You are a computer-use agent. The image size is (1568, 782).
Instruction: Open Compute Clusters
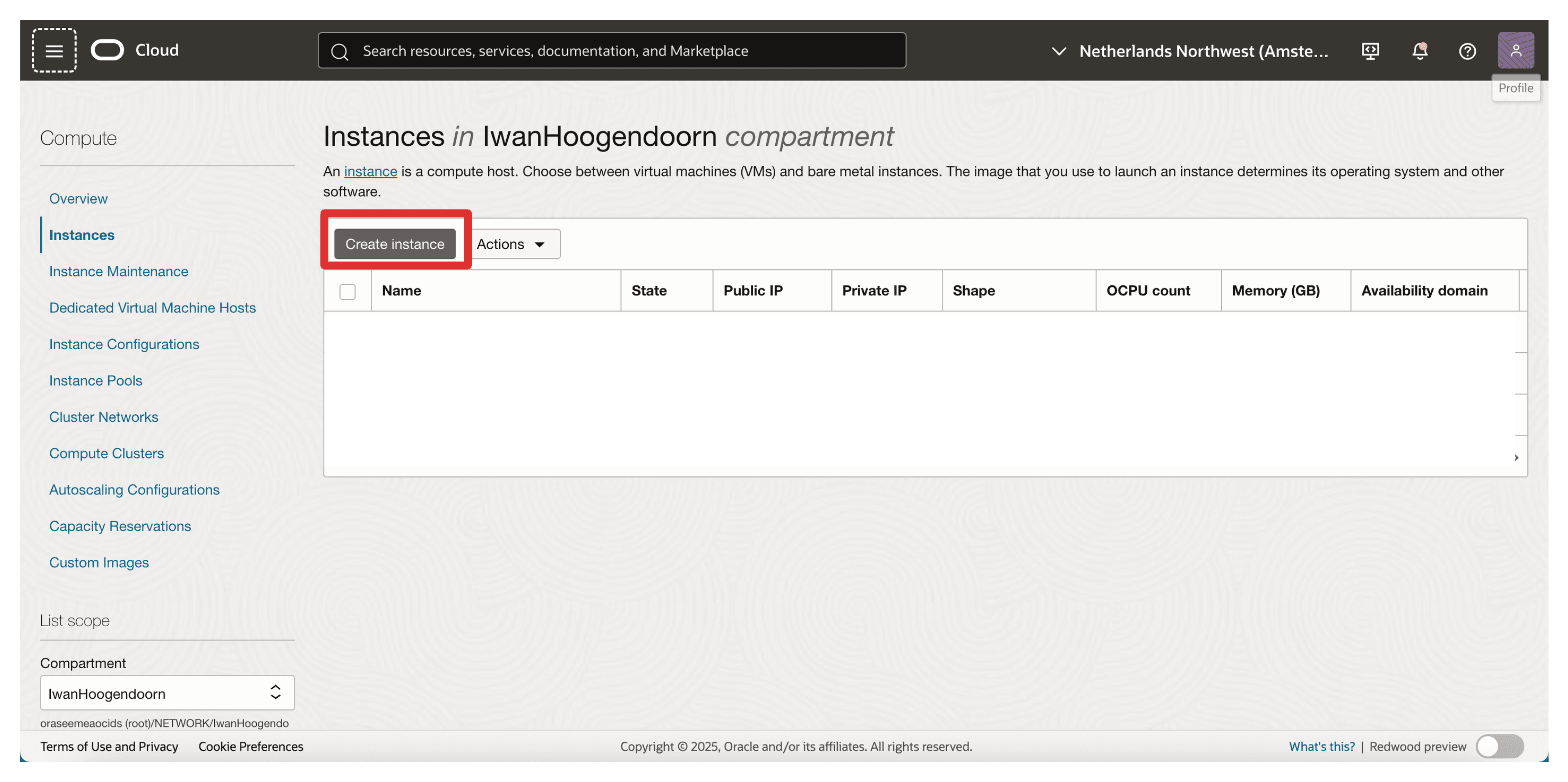(107, 453)
